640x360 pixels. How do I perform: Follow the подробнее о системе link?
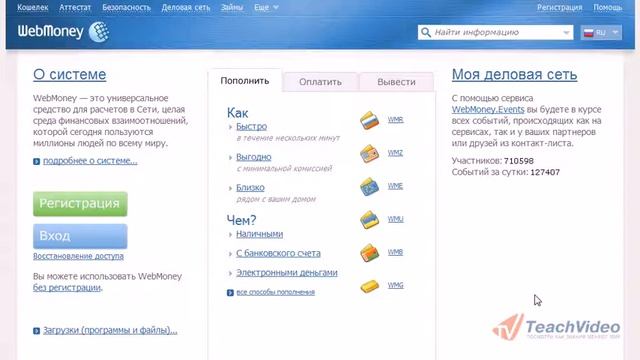pos(90,161)
